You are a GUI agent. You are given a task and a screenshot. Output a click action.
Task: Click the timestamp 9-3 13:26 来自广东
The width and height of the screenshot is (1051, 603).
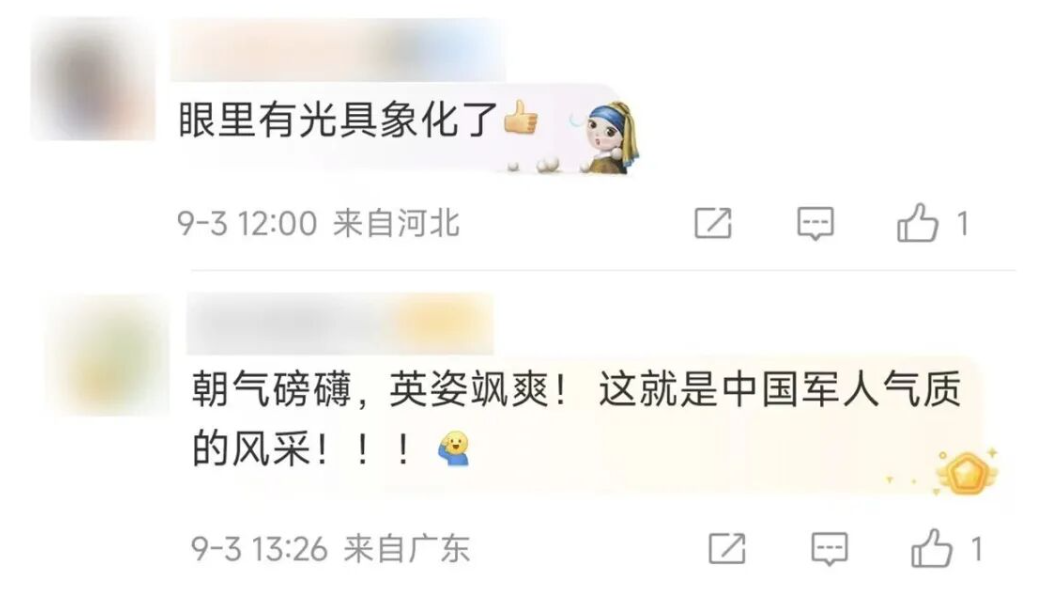click(330, 549)
